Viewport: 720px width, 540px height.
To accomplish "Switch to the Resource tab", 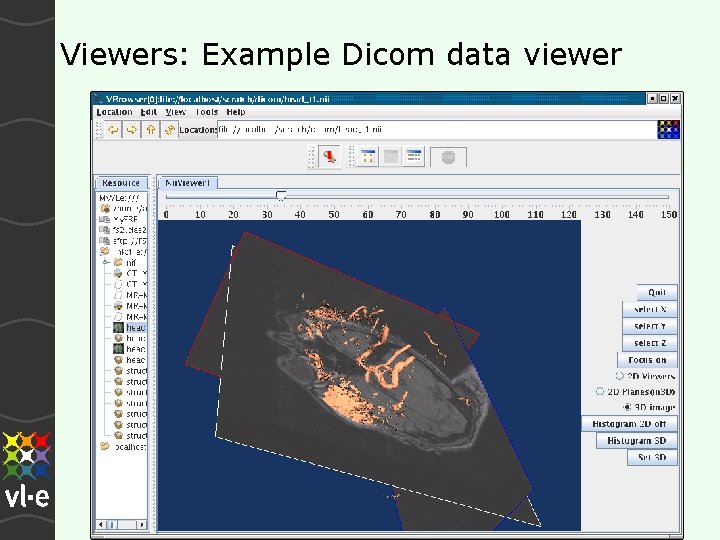I will click(121, 183).
